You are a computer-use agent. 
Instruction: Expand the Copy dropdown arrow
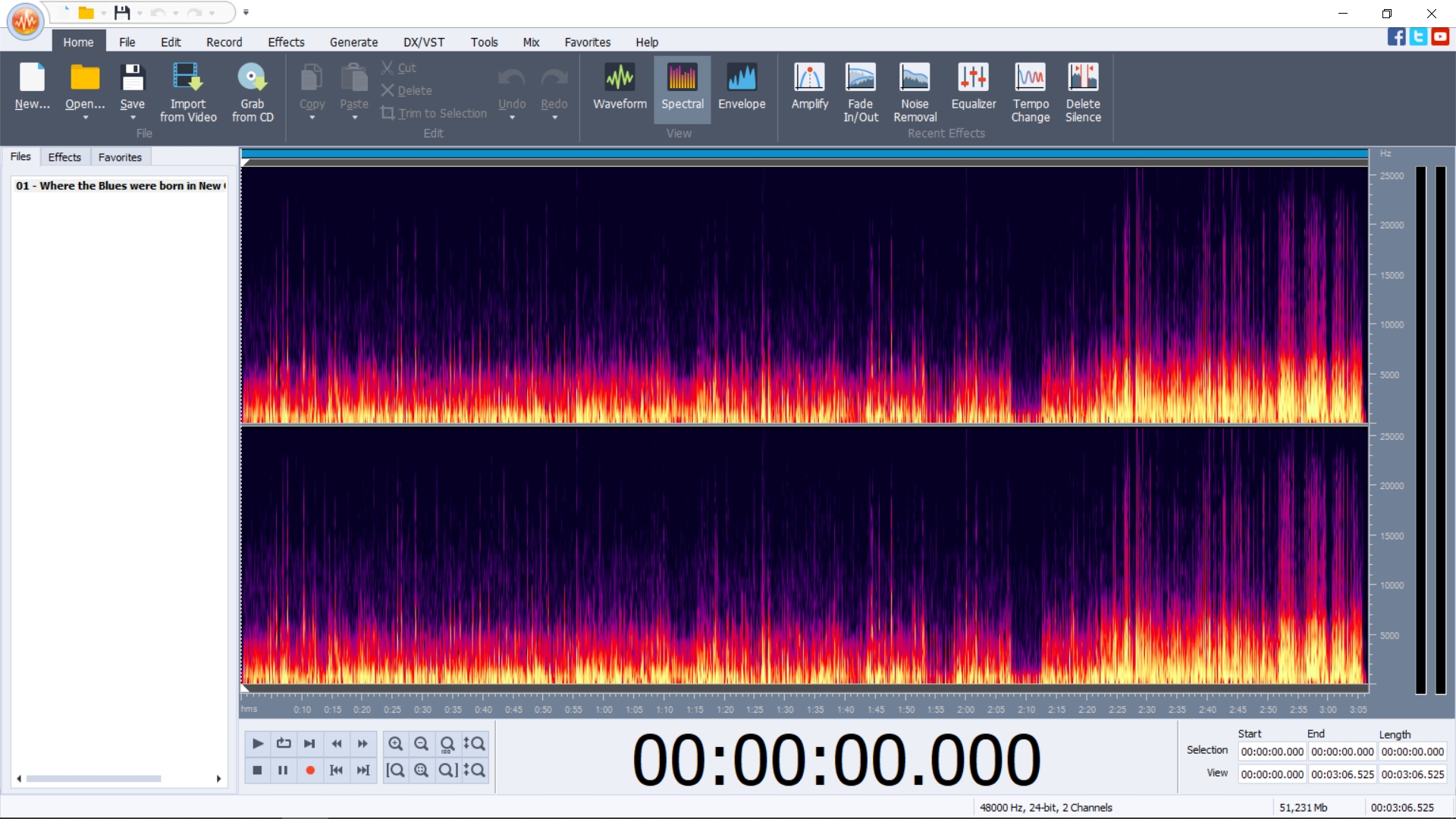tap(312, 118)
